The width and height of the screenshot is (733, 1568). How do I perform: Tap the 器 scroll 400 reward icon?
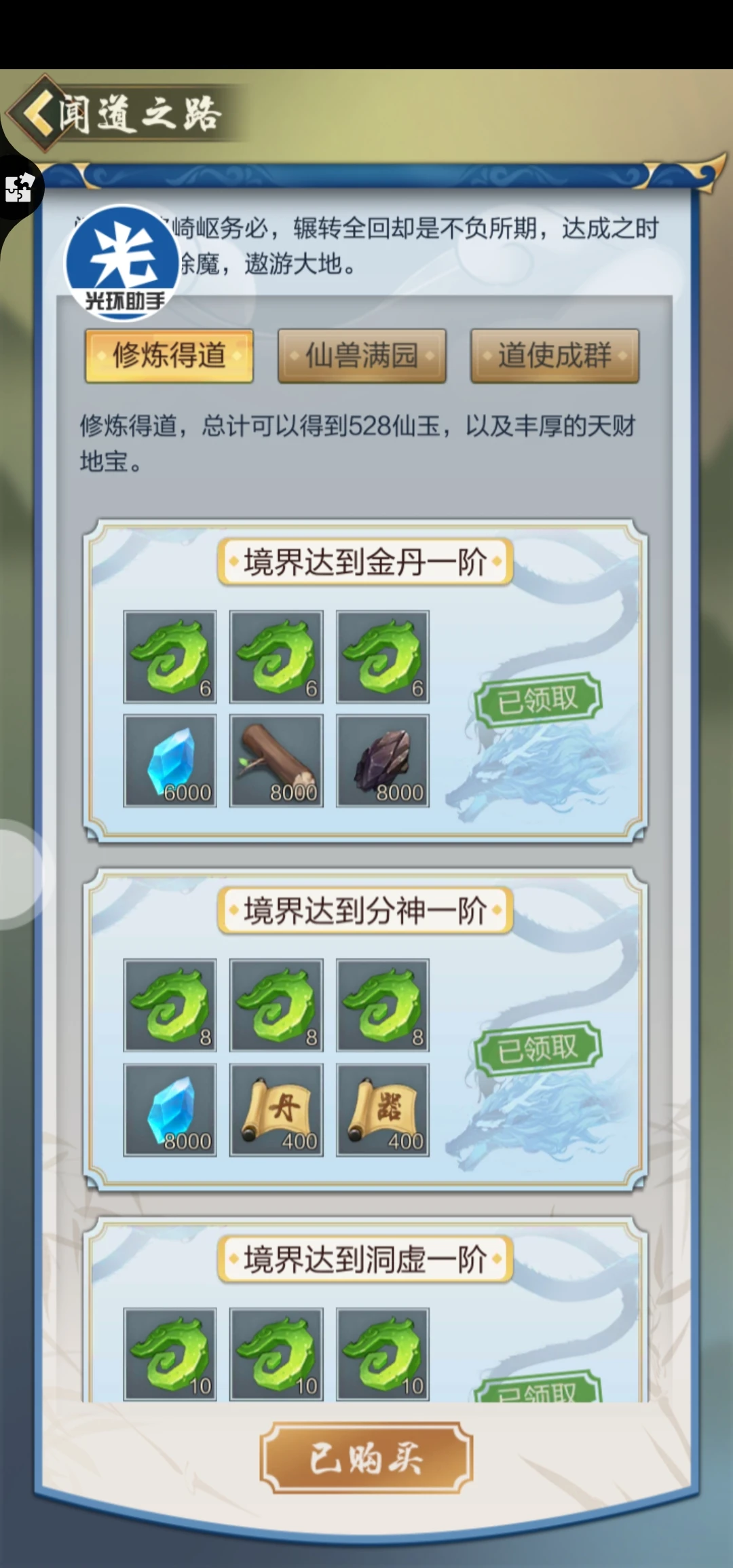click(383, 1110)
